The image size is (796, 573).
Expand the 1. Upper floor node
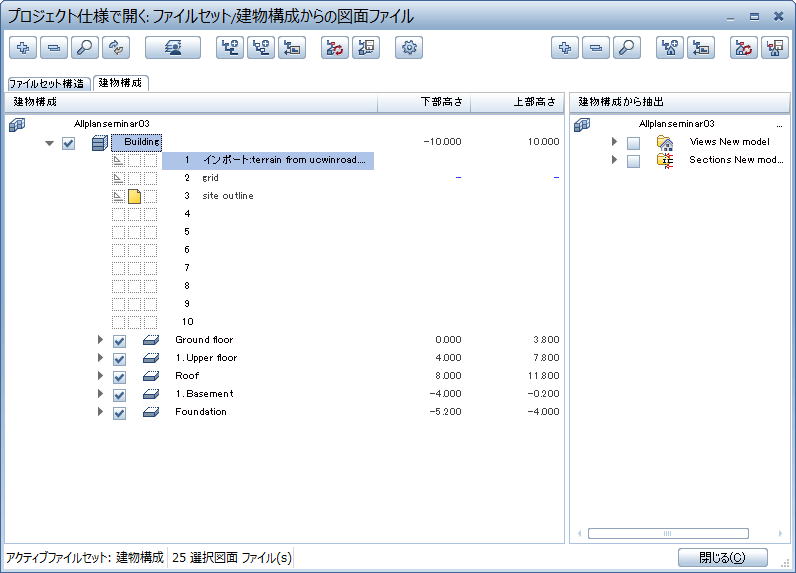pos(100,358)
